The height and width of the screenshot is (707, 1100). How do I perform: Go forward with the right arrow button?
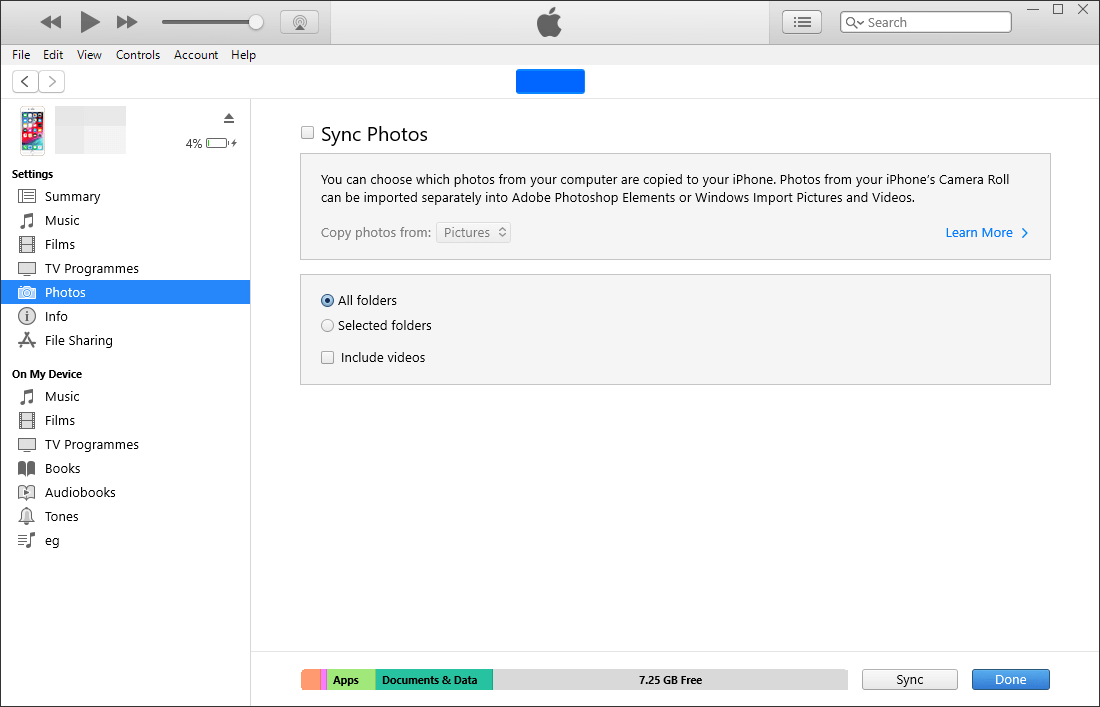pos(52,81)
